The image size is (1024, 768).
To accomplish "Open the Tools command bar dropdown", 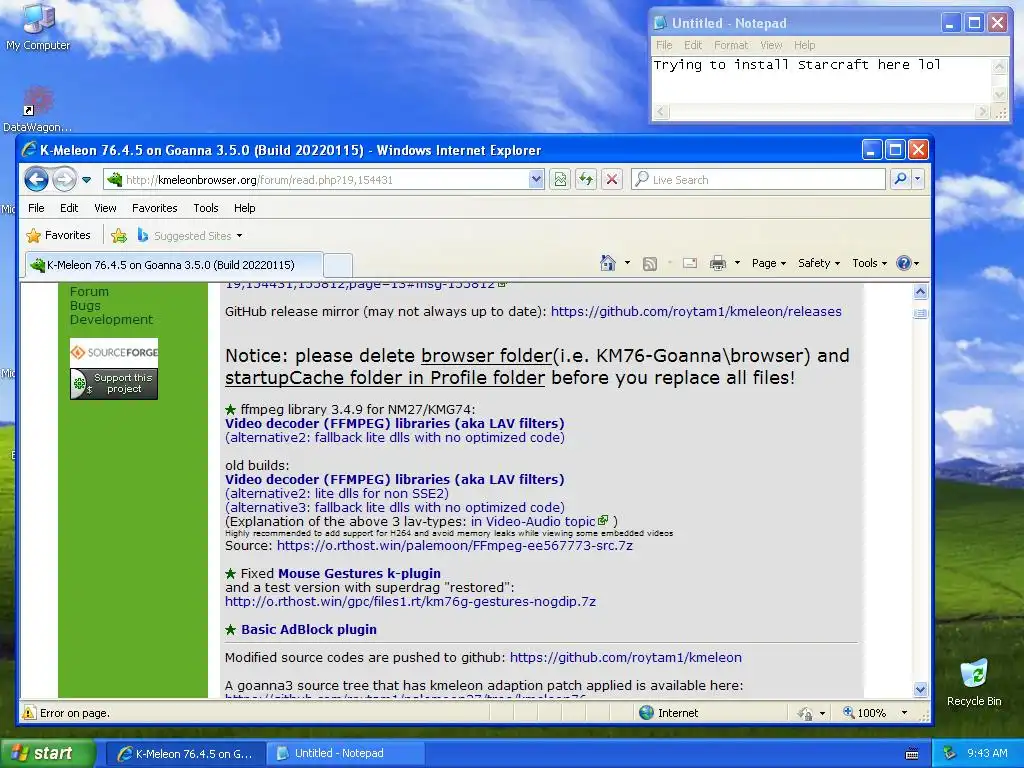I will coord(869,263).
